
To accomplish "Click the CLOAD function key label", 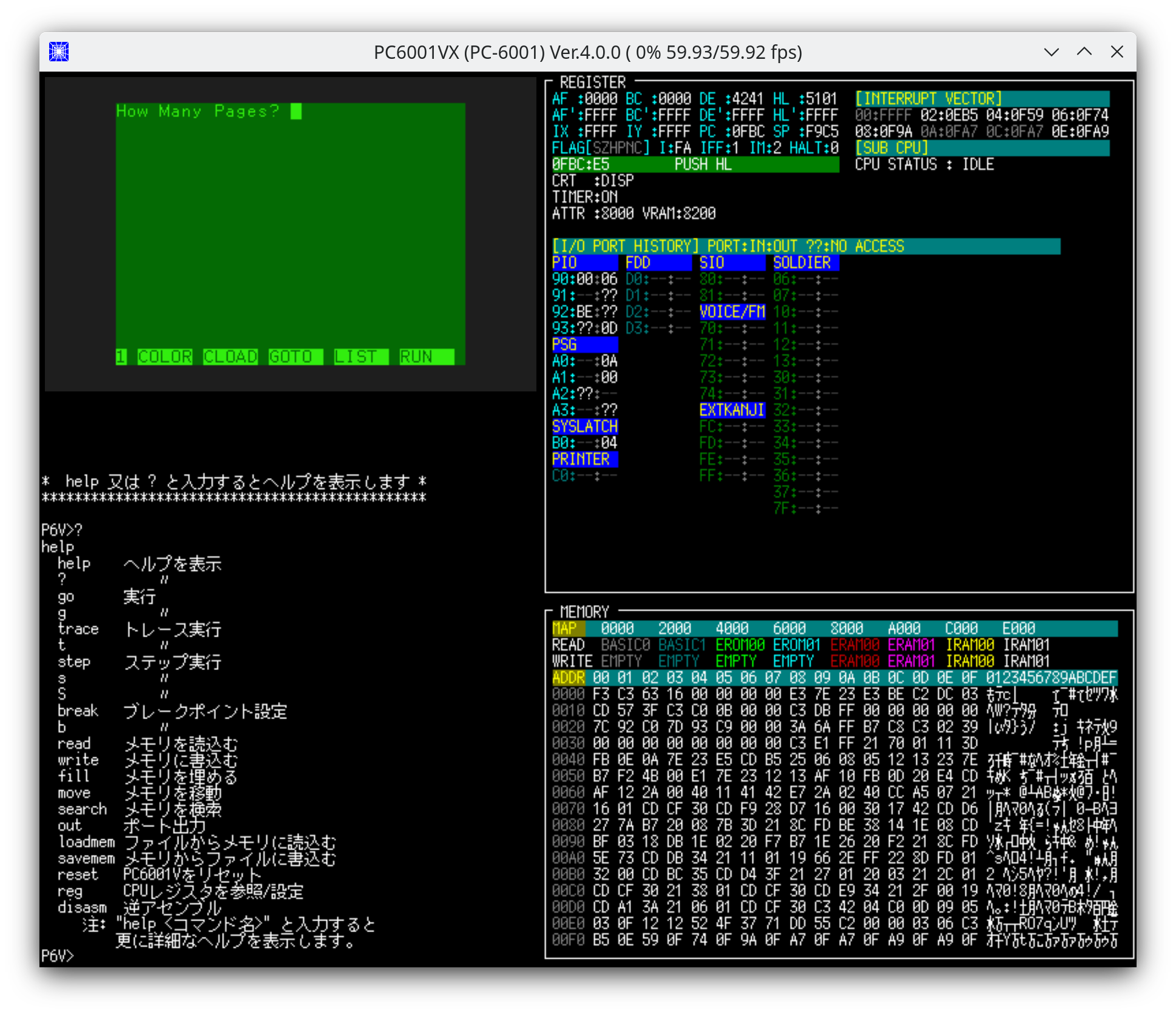I will point(230,357).
